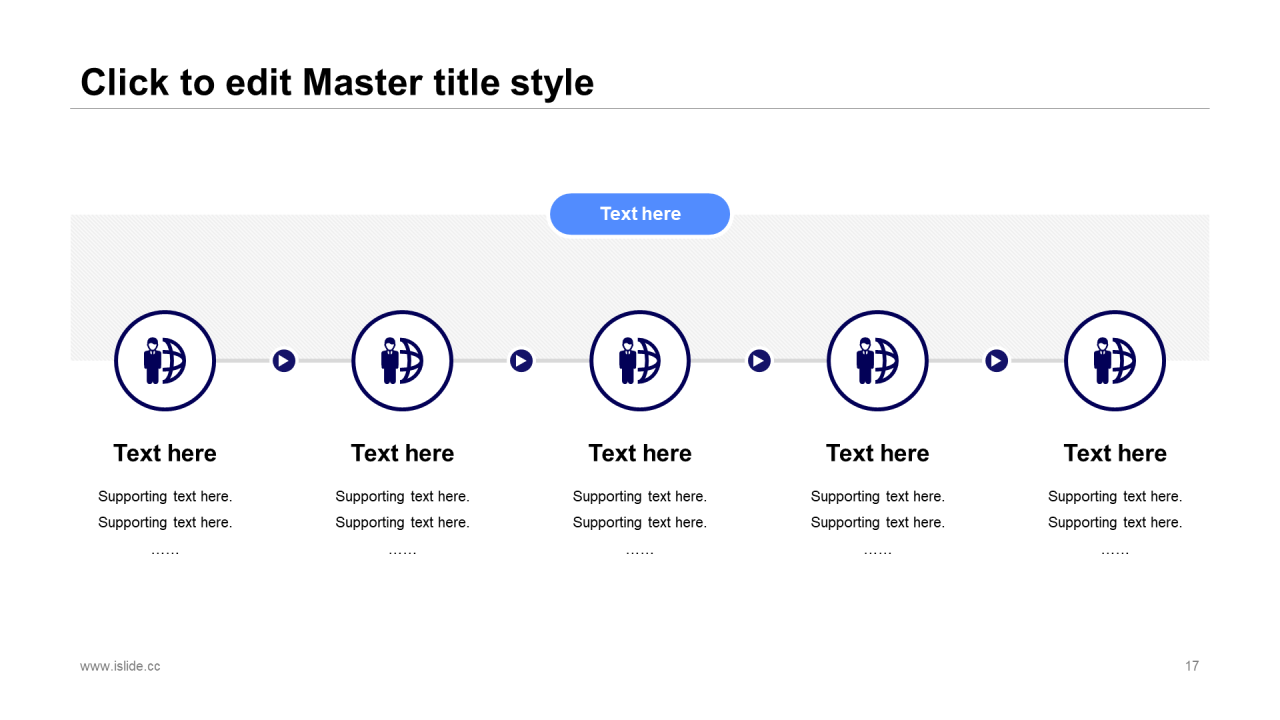This screenshot has width=1280, height=720.
Task: Click play arrow between fourth and fifth circles
Action: coord(996,360)
